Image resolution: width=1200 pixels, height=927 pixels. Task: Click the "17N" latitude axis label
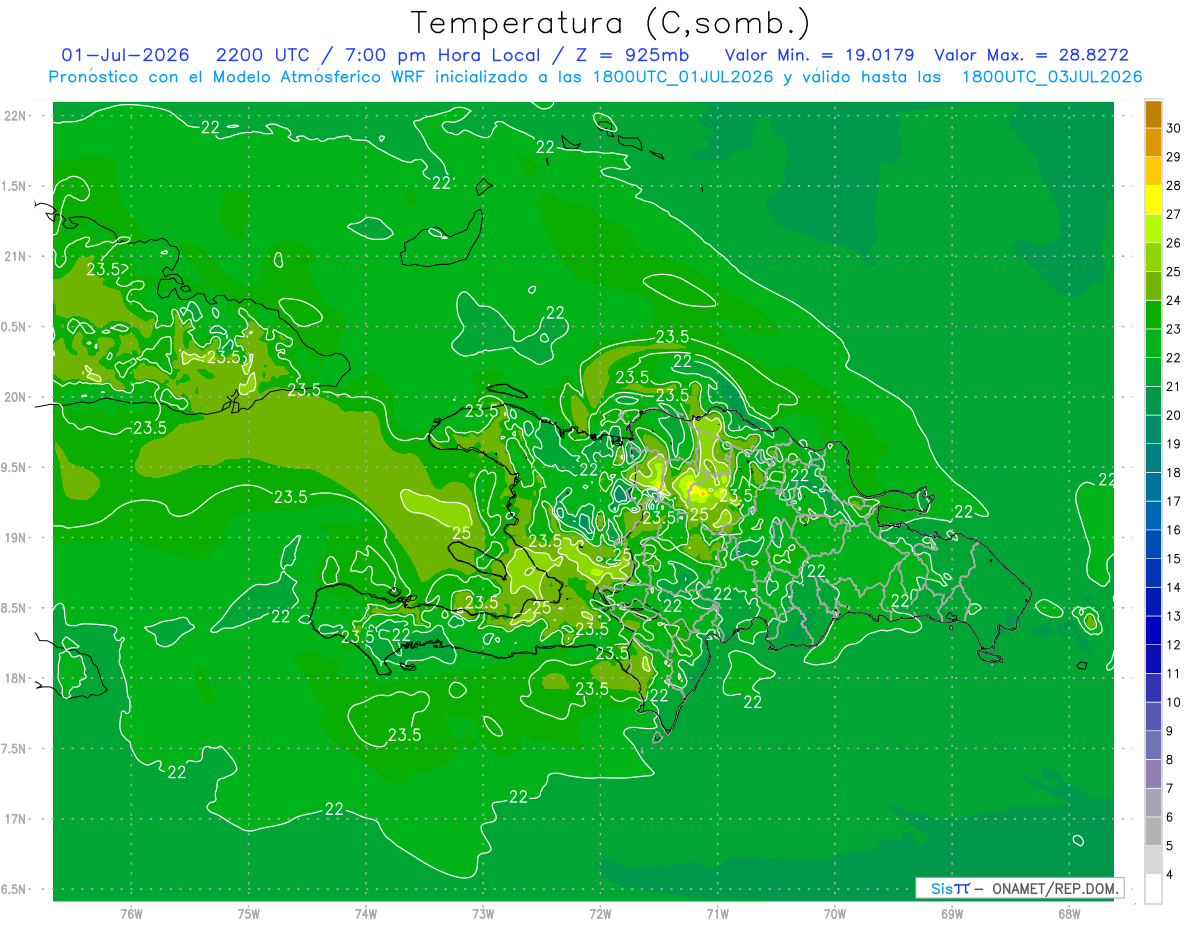click(17, 819)
